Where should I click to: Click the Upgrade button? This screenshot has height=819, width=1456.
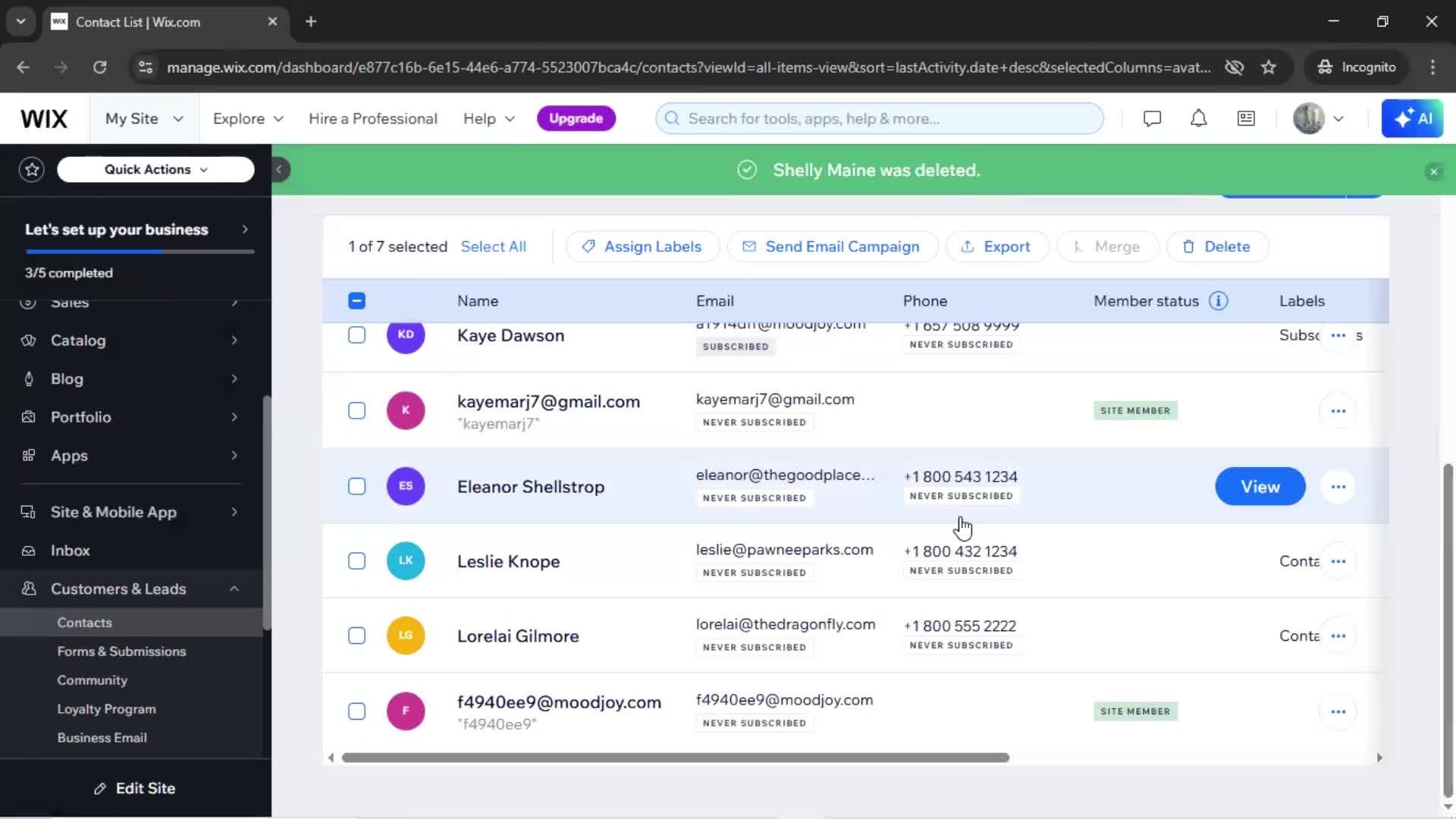(x=576, y=118)
